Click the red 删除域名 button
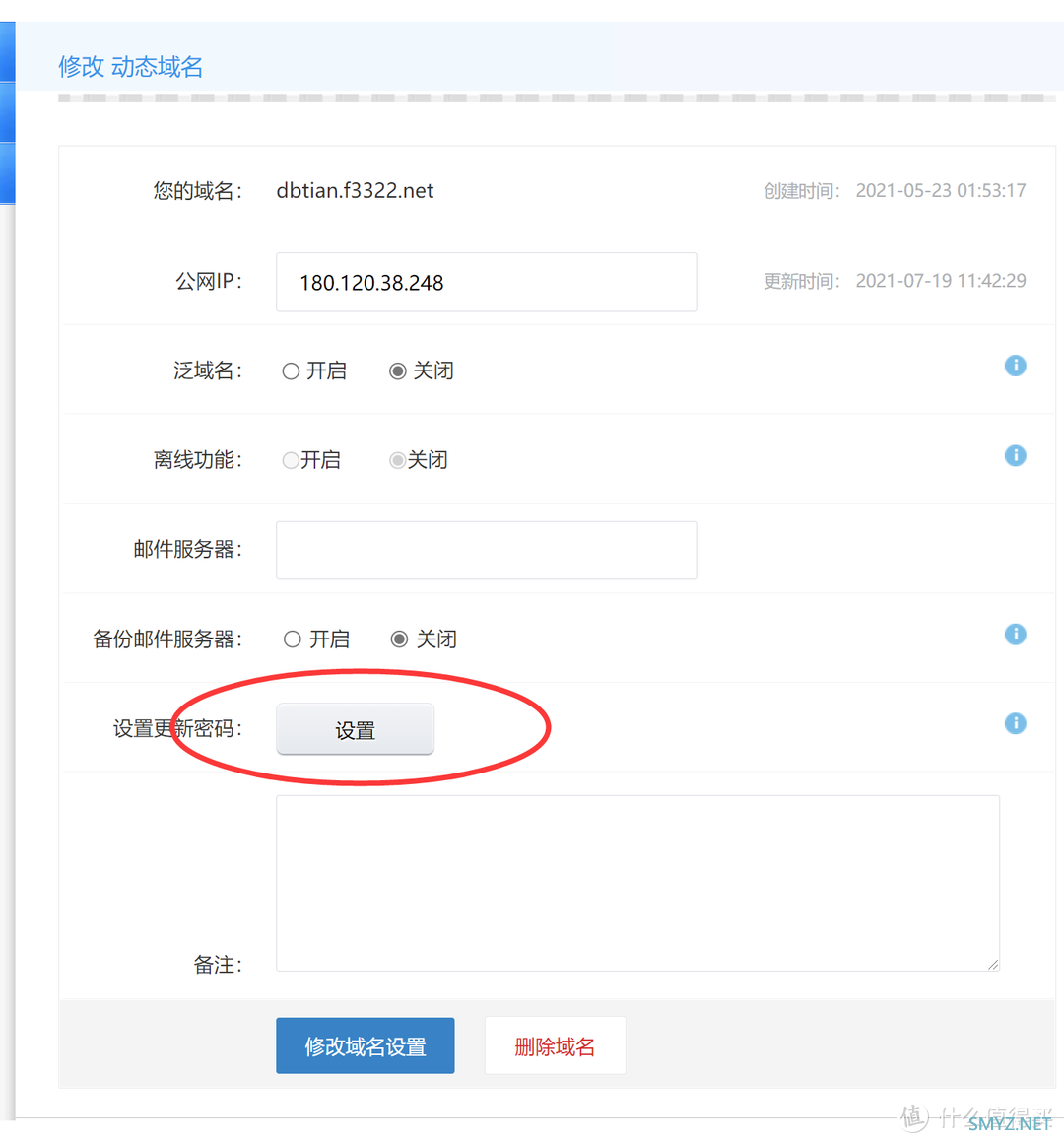Viewport: 1064px width, 1143px height. (x=555, y=1045)
